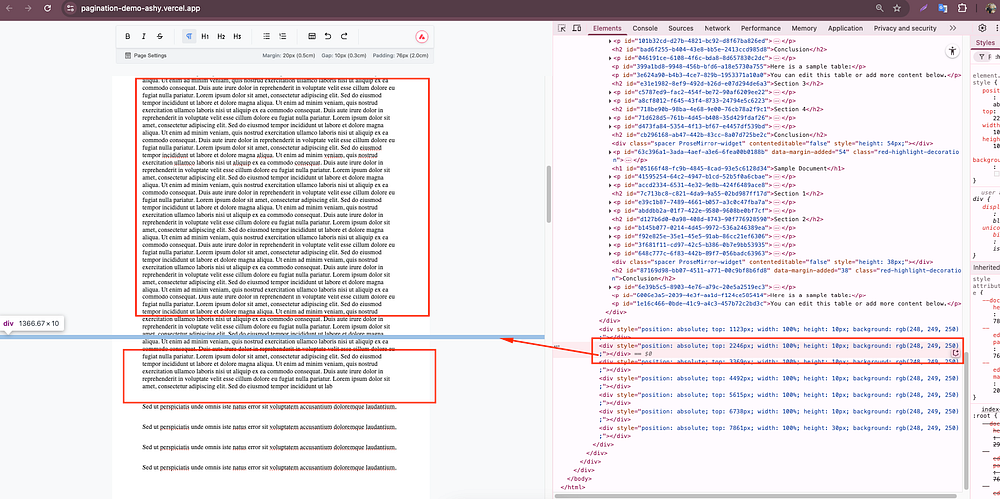Select the highlighted paragraph format button
The image size is (1000, 499).
(x=189, y=36)
